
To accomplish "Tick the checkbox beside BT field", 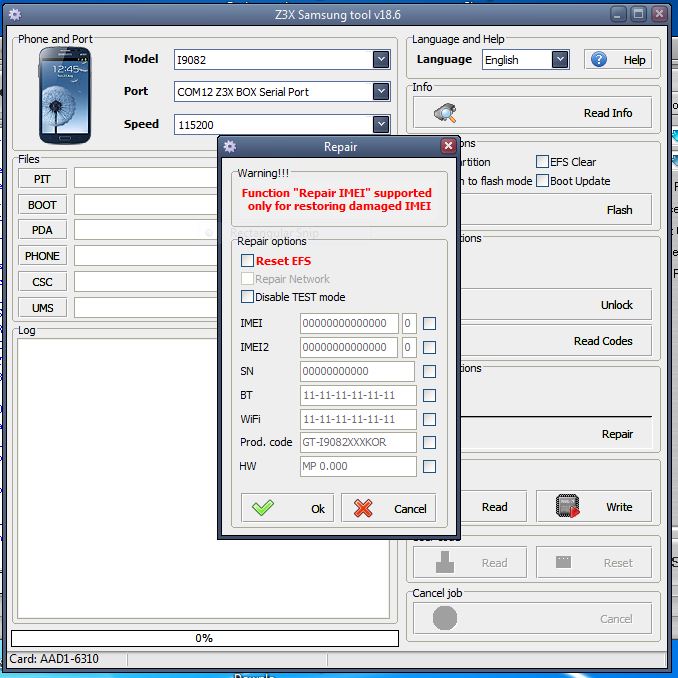I will tap(429, 395).
